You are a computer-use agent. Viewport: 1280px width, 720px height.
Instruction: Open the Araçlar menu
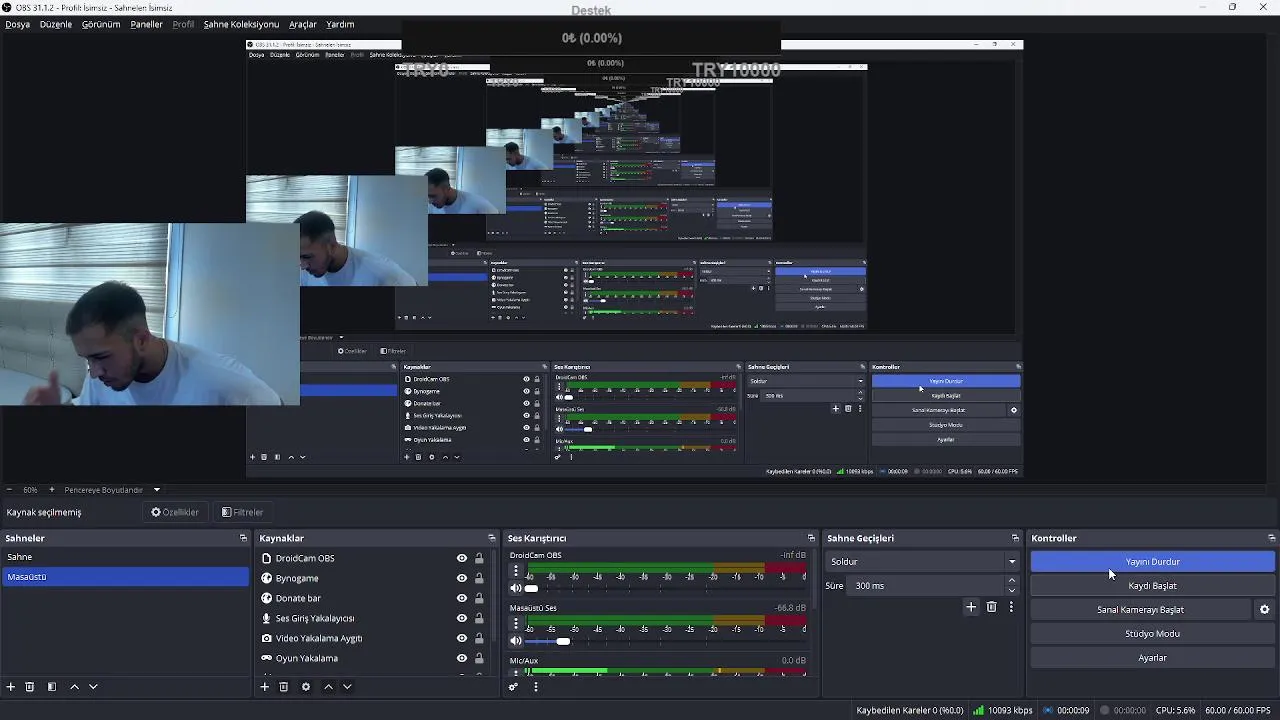pos(303,24)
